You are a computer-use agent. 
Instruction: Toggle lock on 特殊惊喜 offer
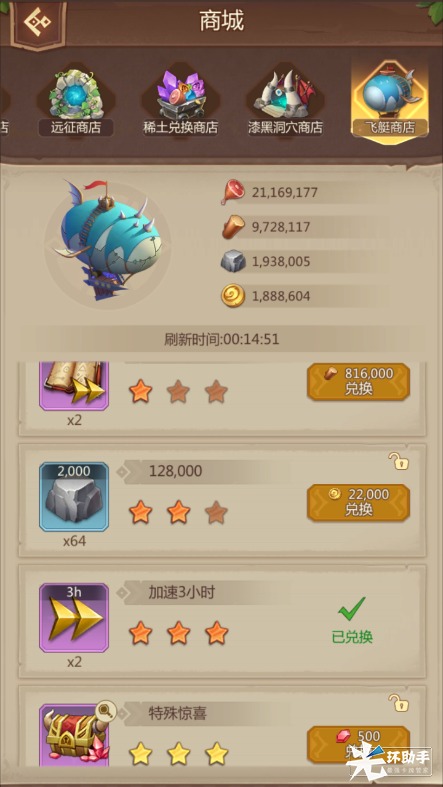pos(398,703)
